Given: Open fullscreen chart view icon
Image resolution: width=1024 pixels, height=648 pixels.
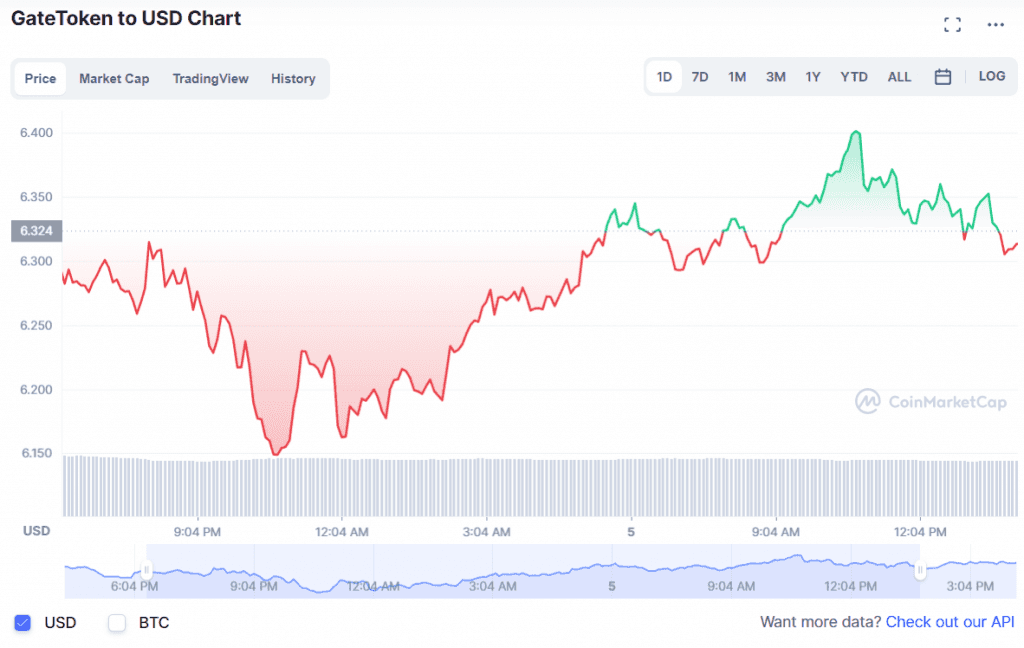Looking at the screenshot, I should click(952, 25).
